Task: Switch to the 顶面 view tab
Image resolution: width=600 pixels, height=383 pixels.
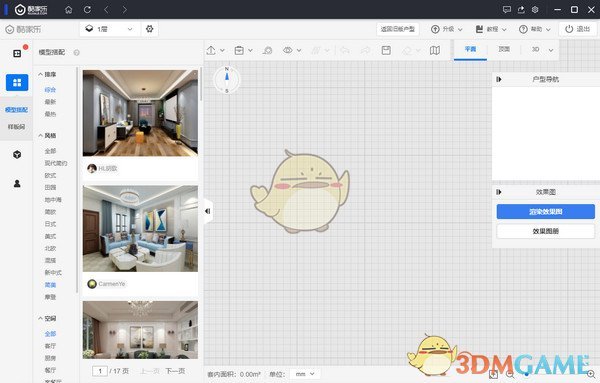Action: coord(504,49)
